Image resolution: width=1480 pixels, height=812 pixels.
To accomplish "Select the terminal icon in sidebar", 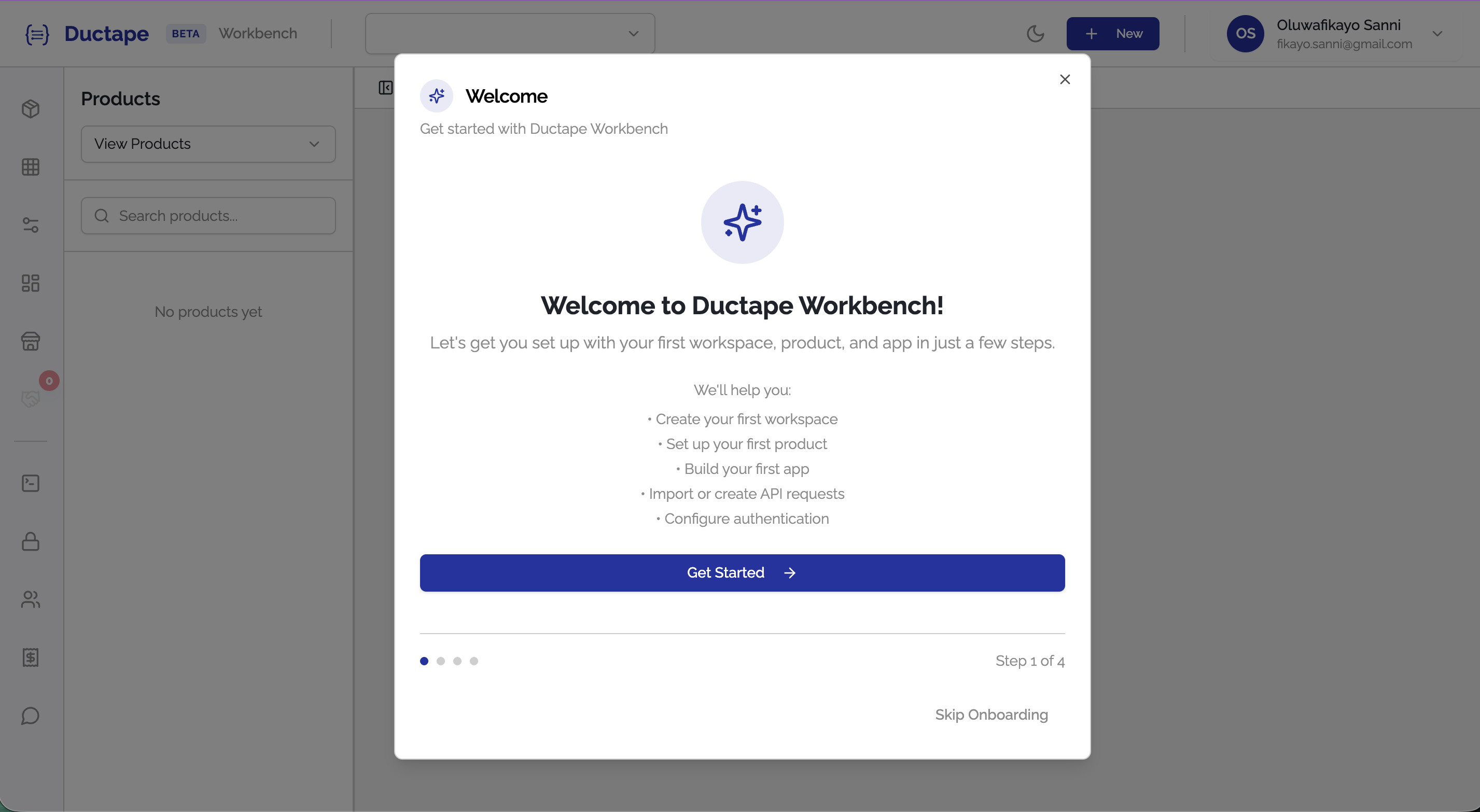I will coord(31,483).
